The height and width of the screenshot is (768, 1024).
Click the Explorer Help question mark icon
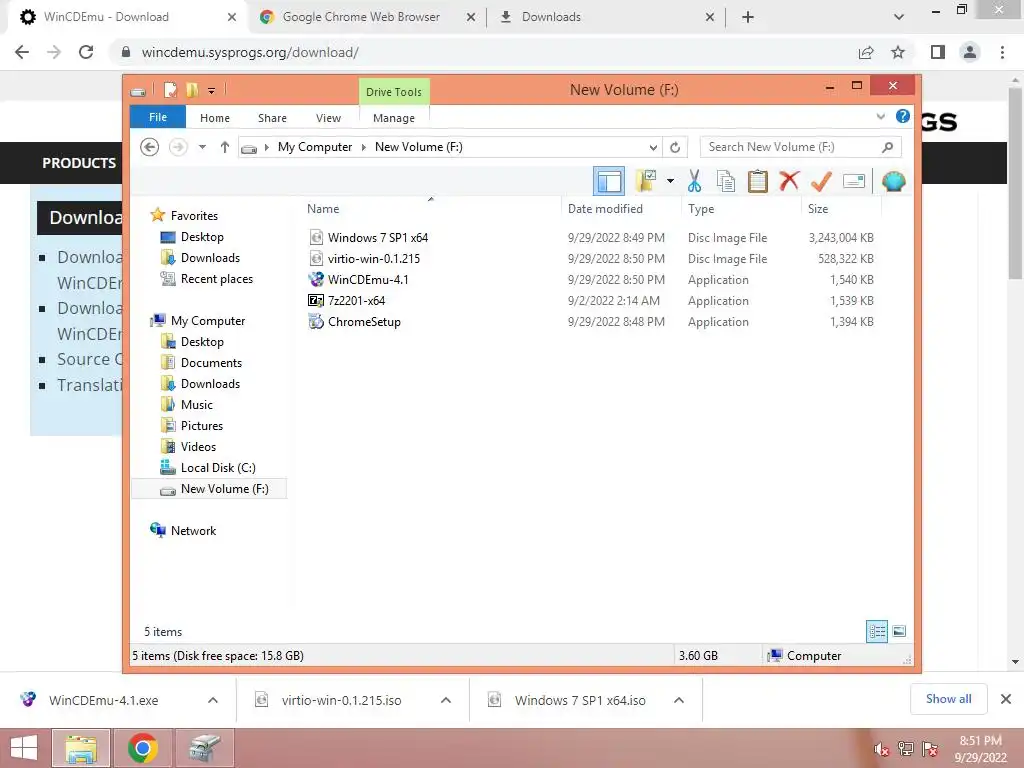tap(903, 116)
